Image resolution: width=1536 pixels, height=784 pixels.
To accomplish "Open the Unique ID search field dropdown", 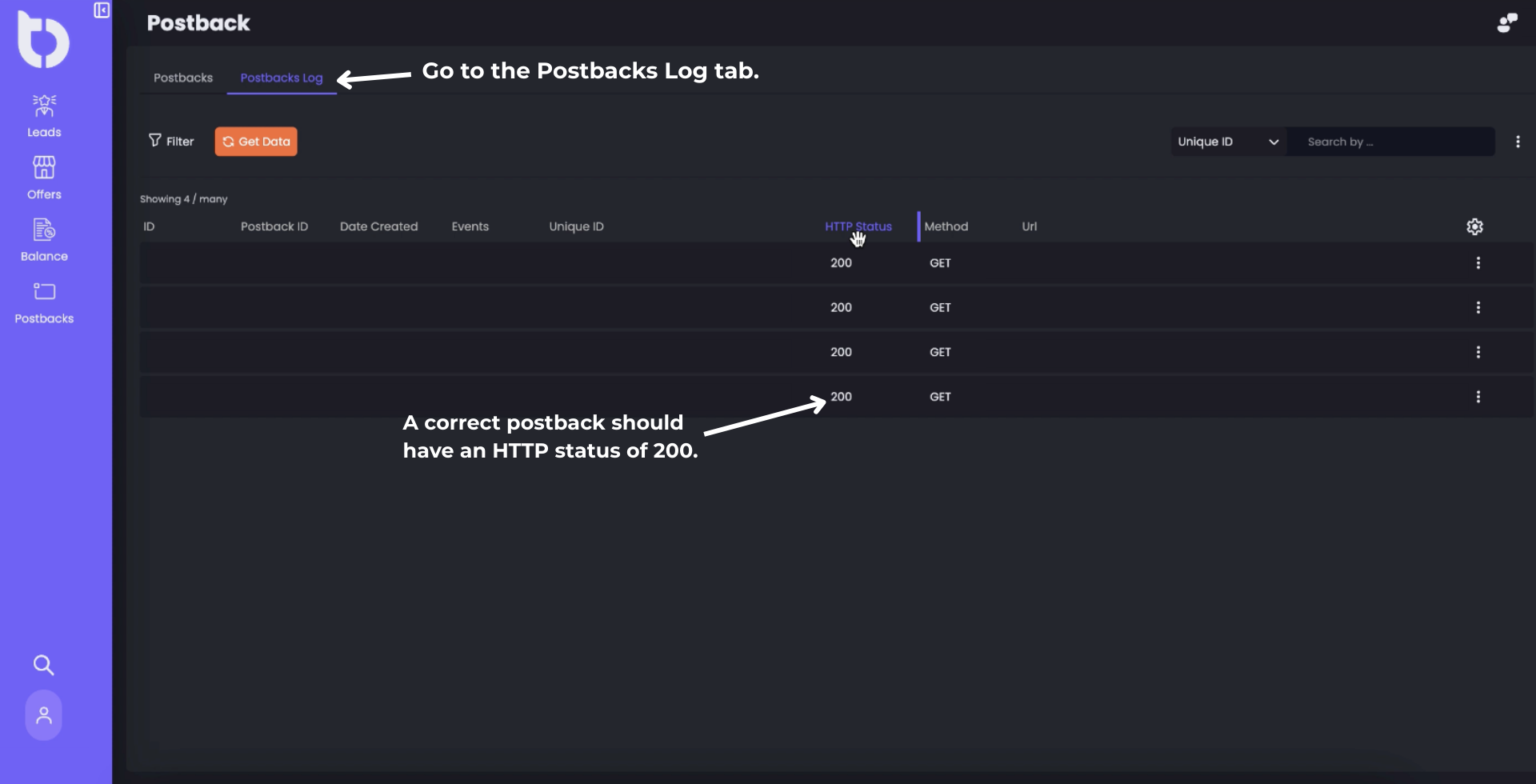I will pyautogui.click(x=1228, y=141).
